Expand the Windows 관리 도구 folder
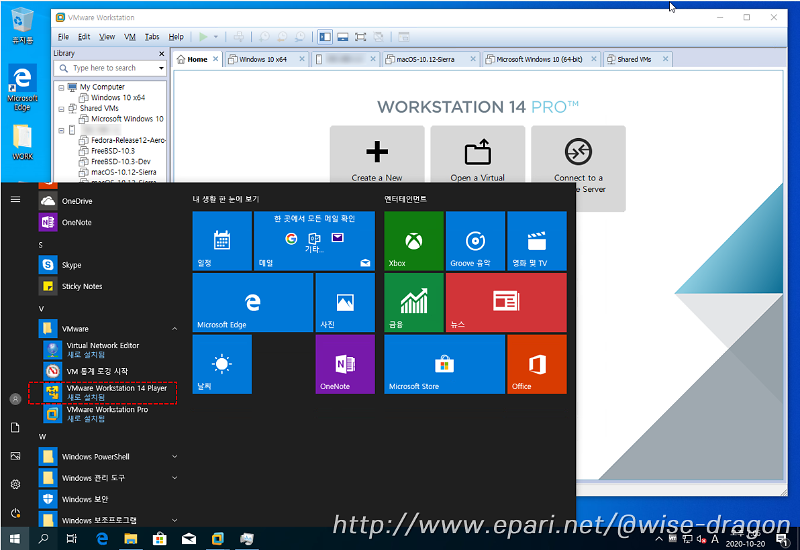Image resolution: width=800 pixels, height=550 pixels. pyautogui.click(x=108, y=478)
